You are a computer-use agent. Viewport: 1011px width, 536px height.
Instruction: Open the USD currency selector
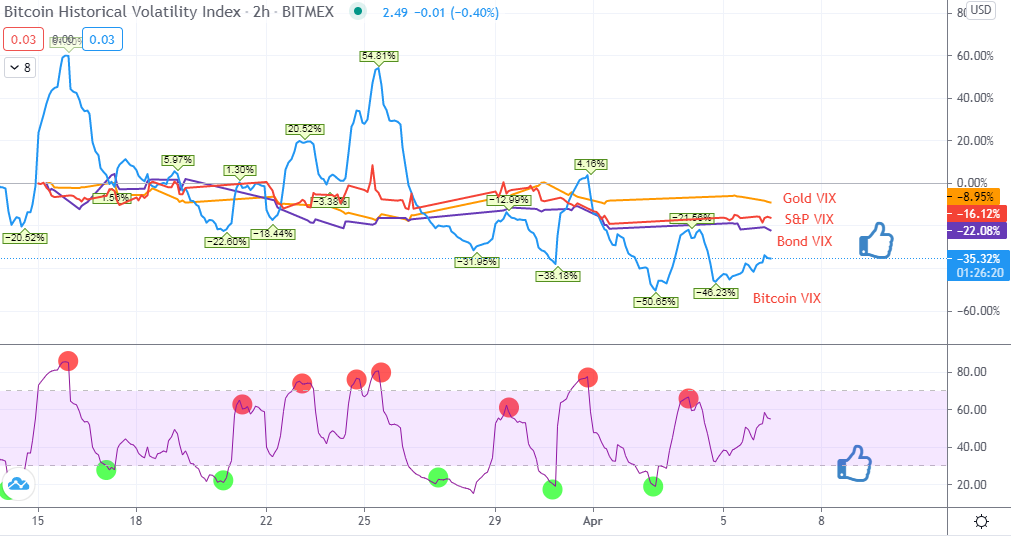981,10
